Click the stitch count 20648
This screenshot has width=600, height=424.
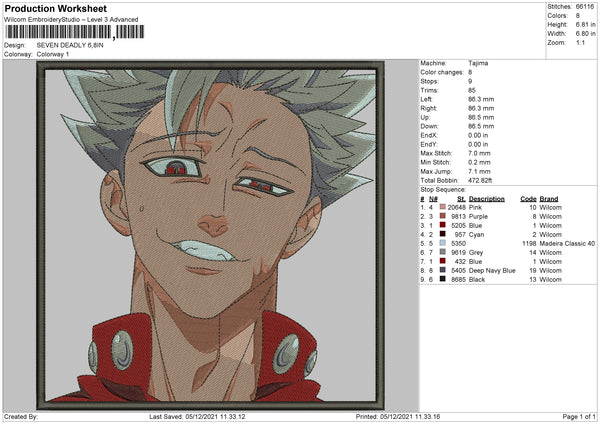coord(457,207)
